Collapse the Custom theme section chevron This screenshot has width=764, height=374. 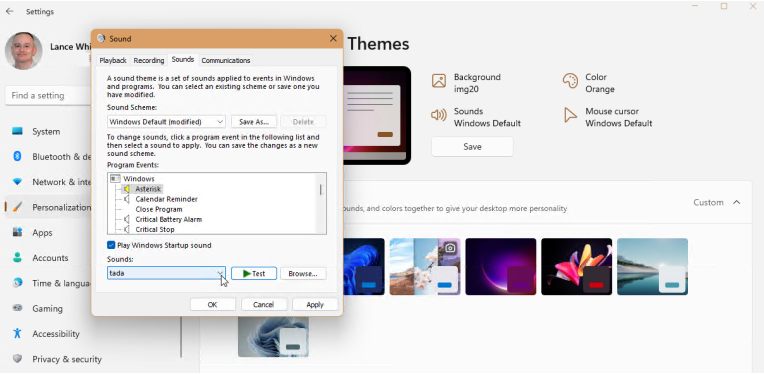pos(736,202)
